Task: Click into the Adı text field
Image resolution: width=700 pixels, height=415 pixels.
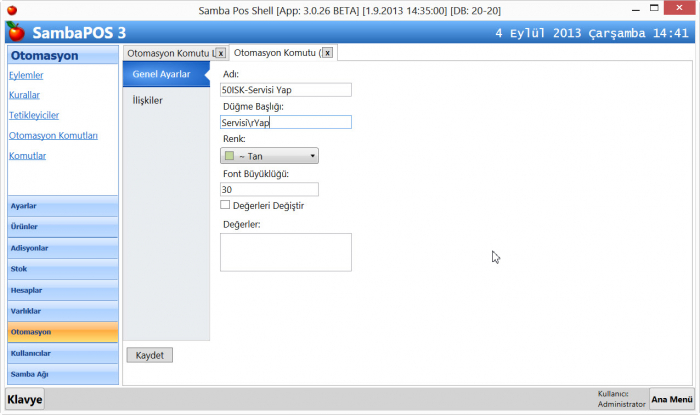Action: [285, 89]
